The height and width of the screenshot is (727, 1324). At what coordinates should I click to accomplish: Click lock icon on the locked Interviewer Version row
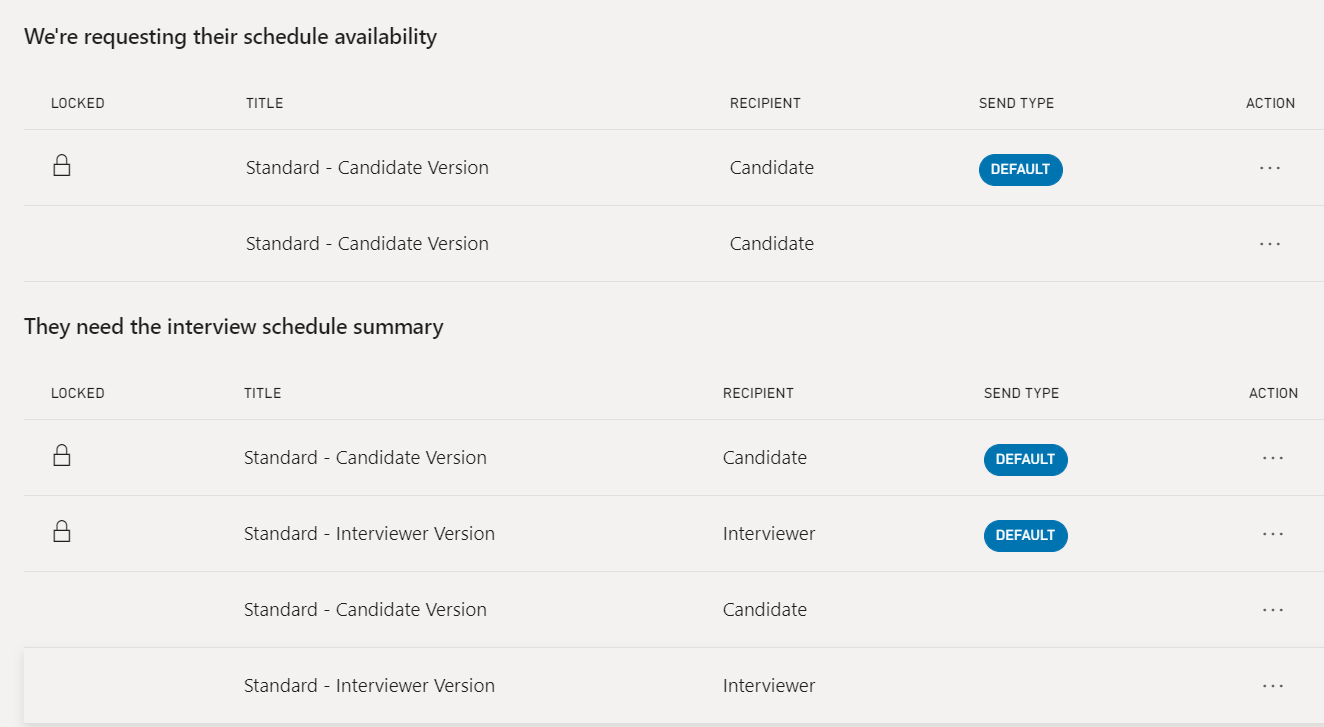(62, 532)
